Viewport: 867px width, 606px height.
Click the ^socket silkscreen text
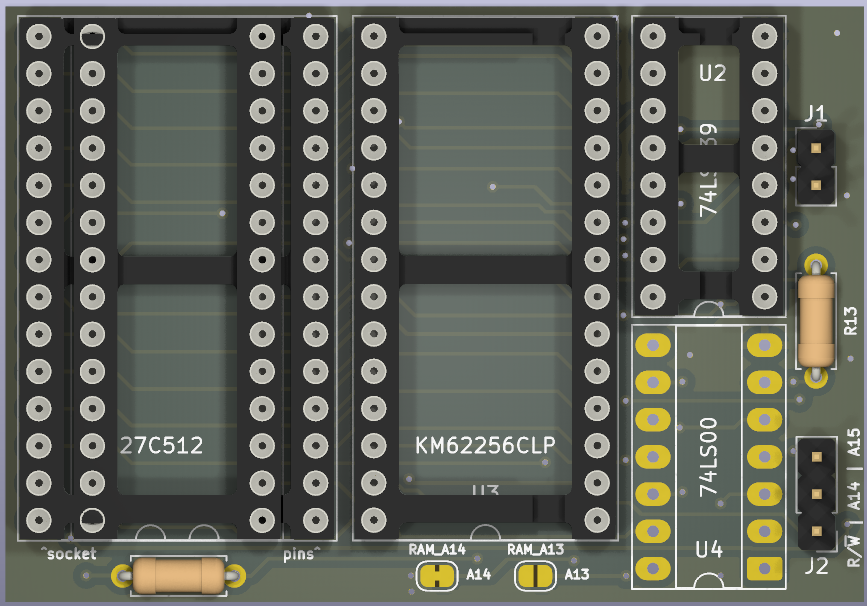pos(69,553)
